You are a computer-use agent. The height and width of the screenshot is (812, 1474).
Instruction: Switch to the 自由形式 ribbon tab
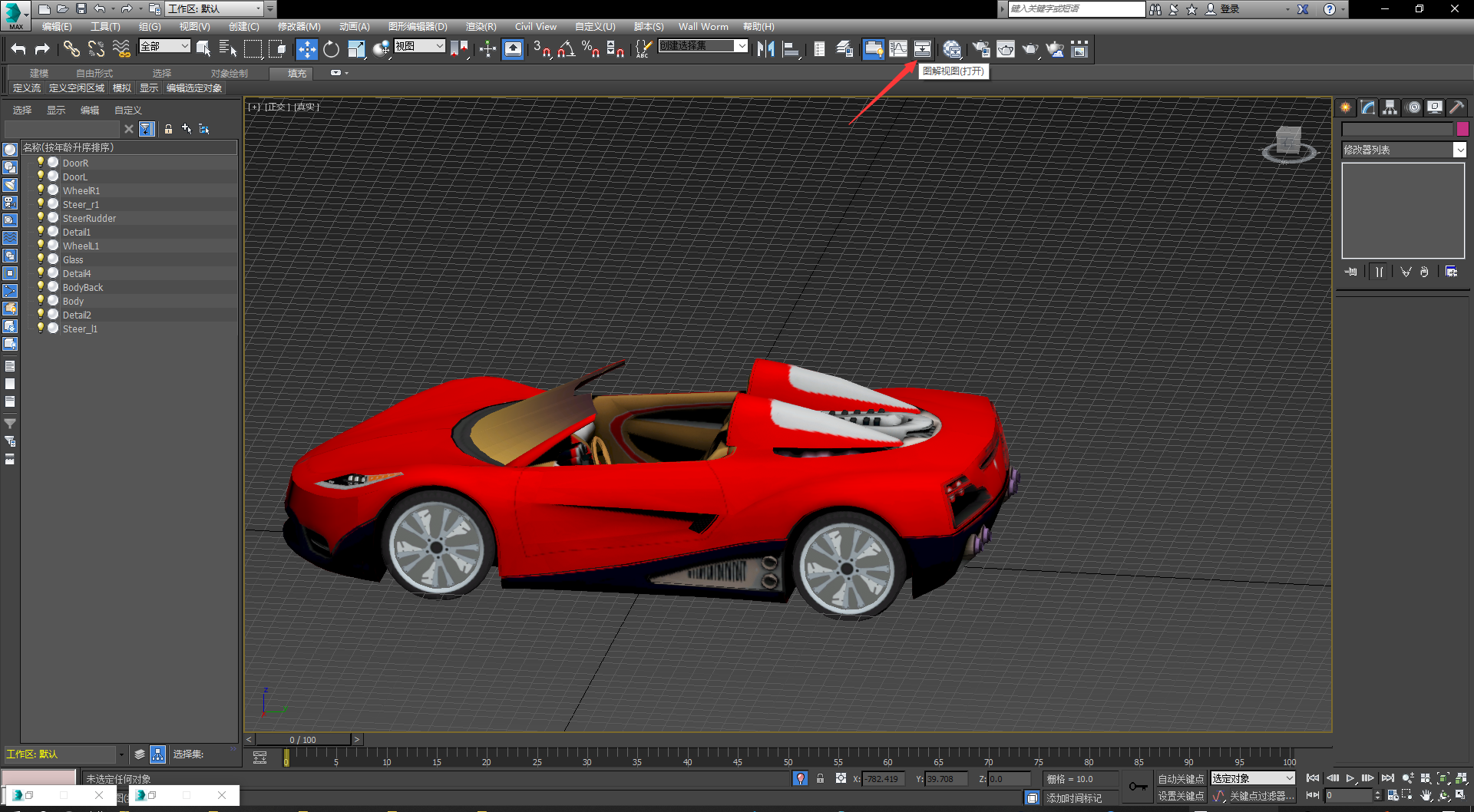pyautogui.click(x=94, y=74)
